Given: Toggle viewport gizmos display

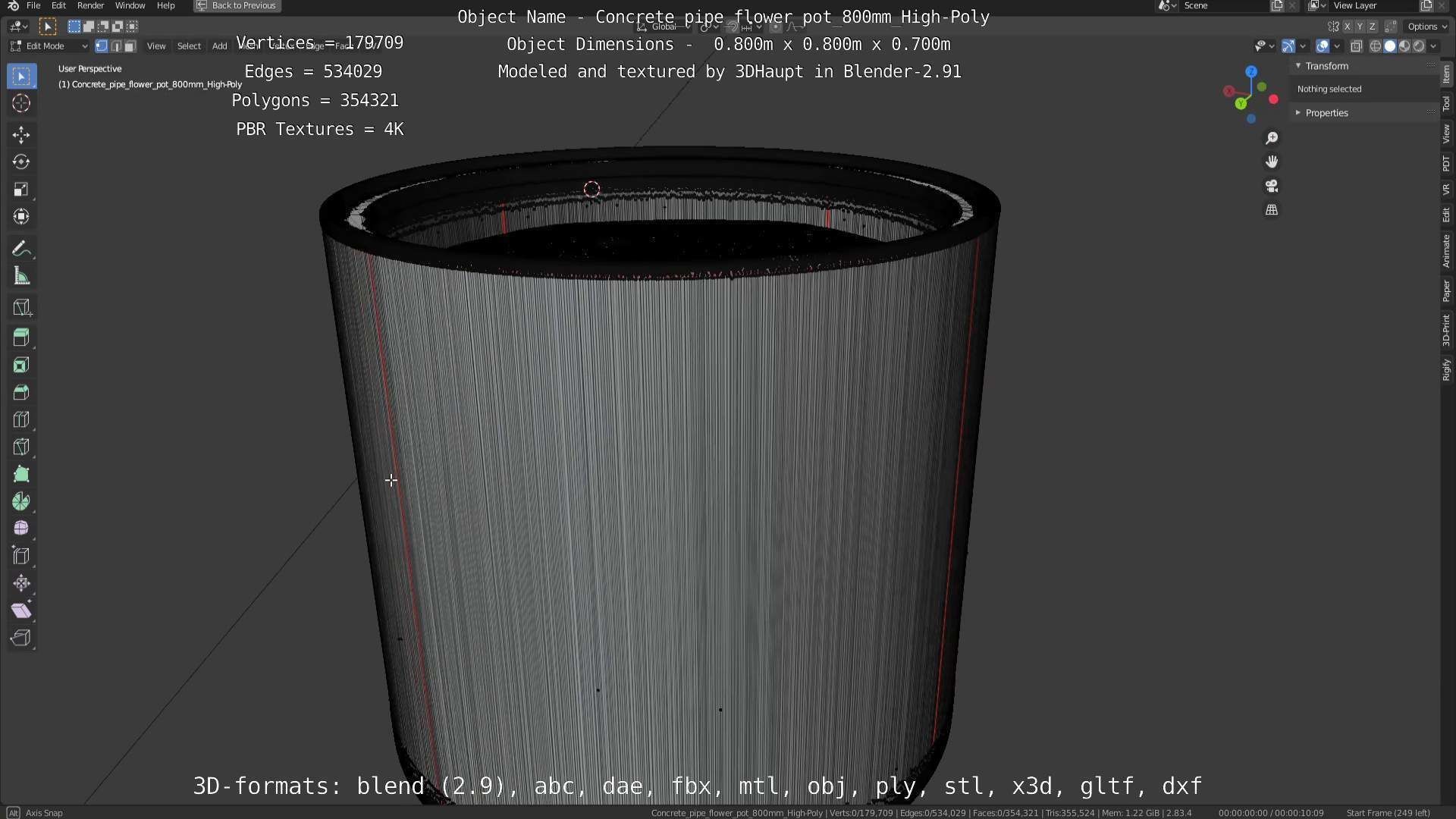Looking at the screenshot, I should [1288, 46].
